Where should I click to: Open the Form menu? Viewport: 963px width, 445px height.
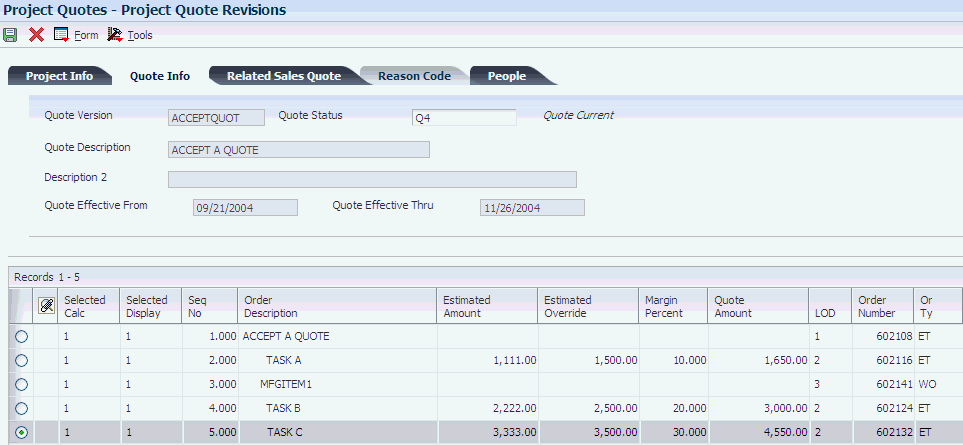[86, 35]
